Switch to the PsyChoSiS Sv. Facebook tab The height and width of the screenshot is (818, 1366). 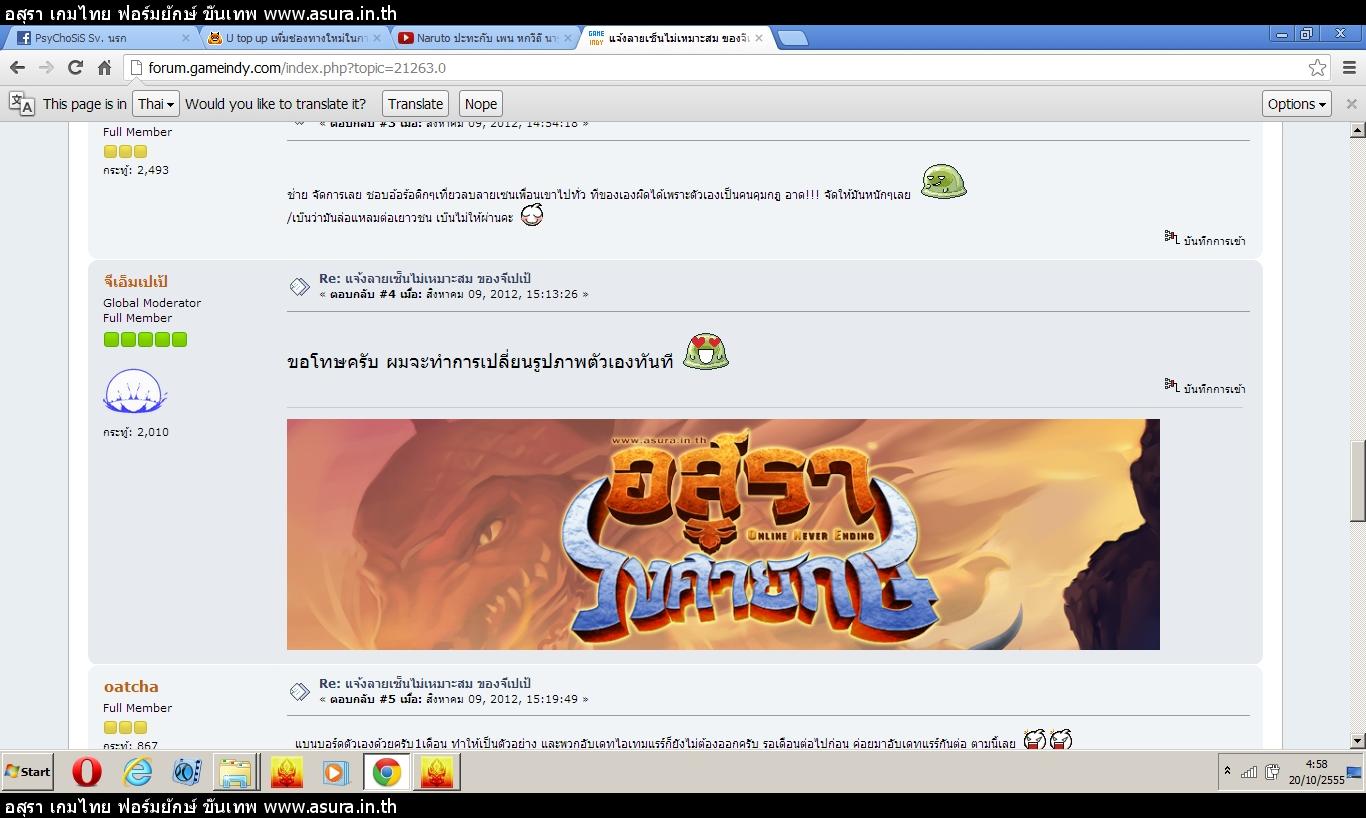pos(100,38)
